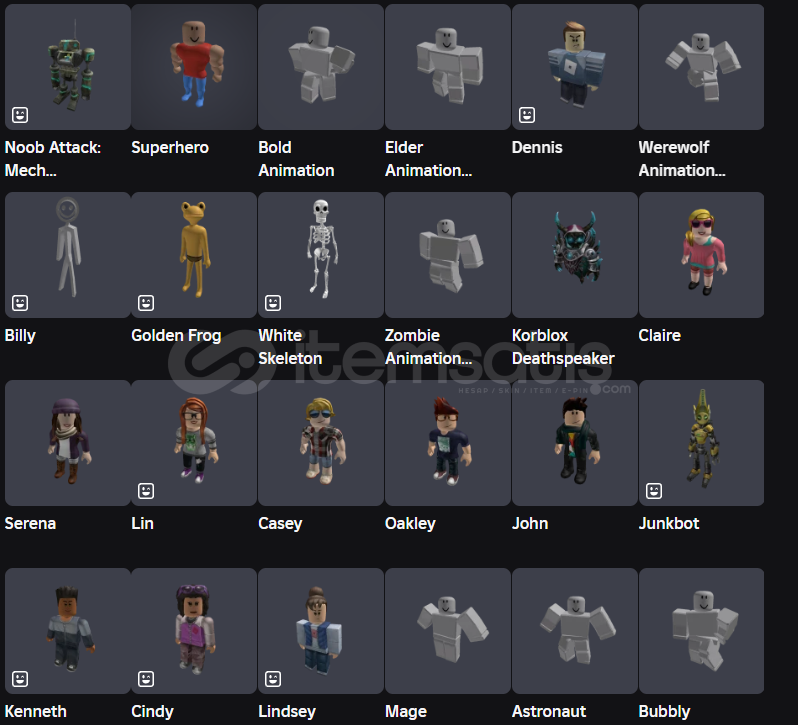Click the "Bubbly" item name
This screenshot has height=725, width=798.
[664, 711]
